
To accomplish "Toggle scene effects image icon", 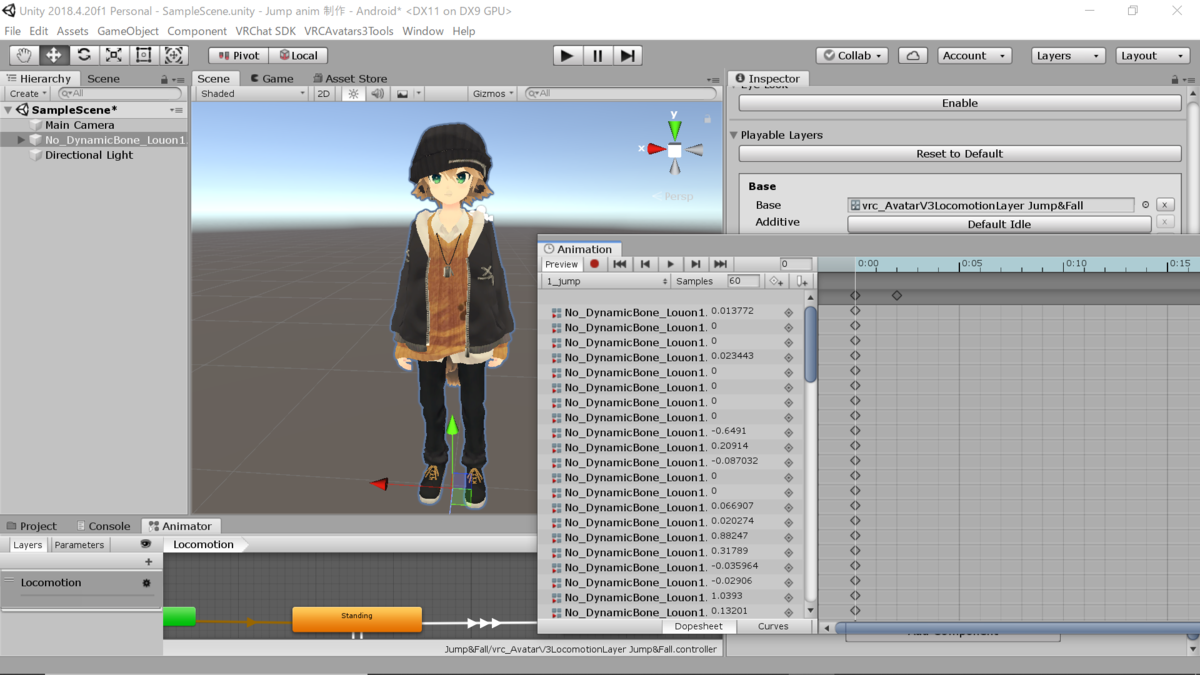I will [x=402, y=93].
